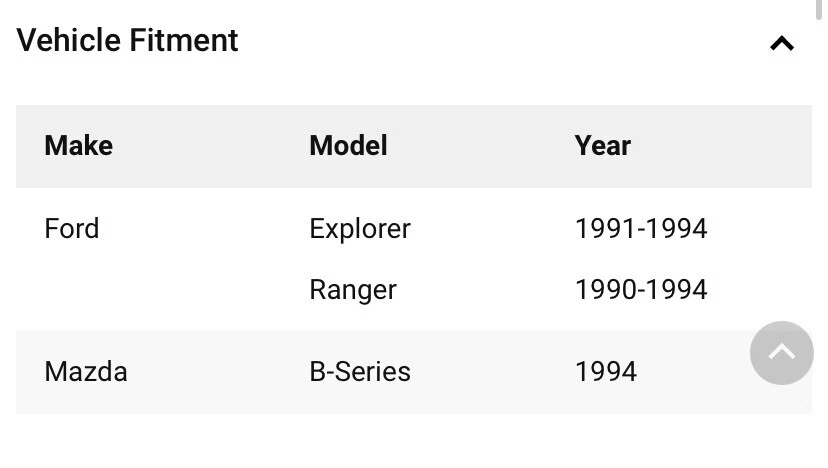Screen dimensions: 828x468
Task: Select the Make column header
Action: [79, 146]
